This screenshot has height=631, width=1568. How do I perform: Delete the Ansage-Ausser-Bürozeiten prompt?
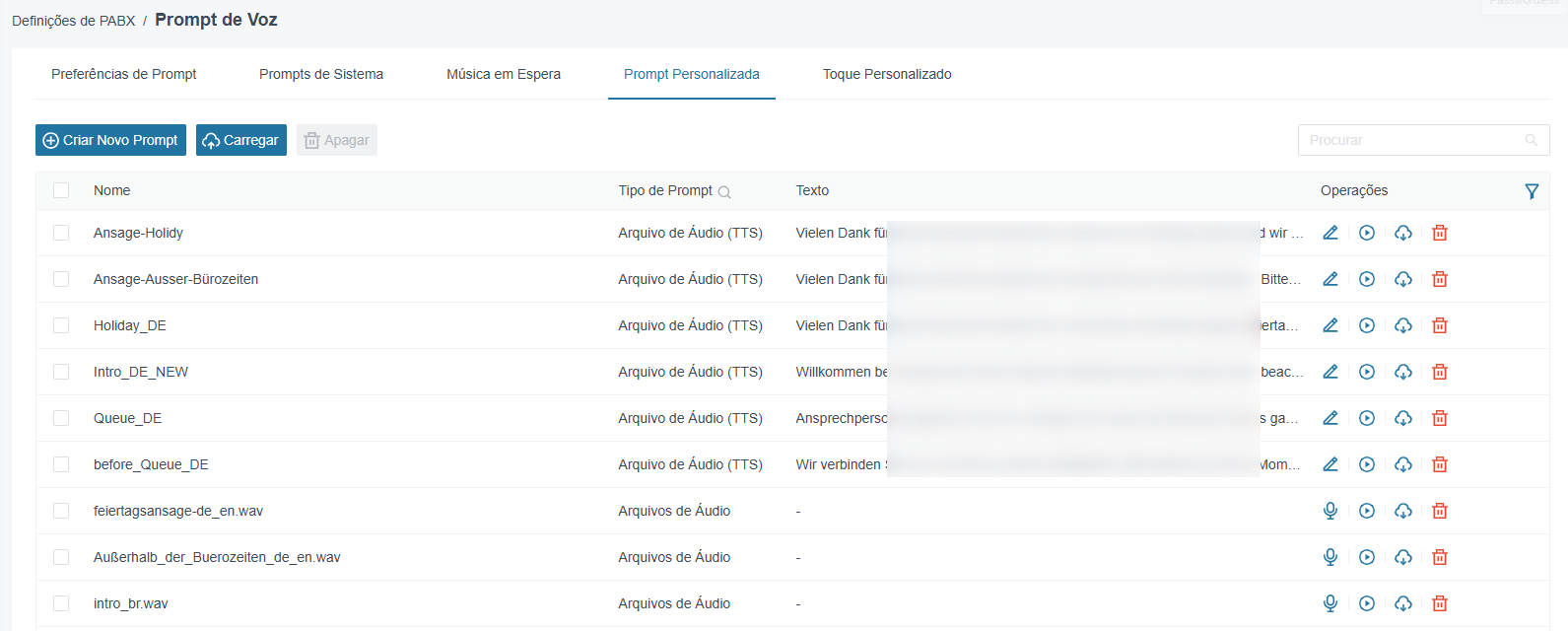click(x=1440, y=279)
